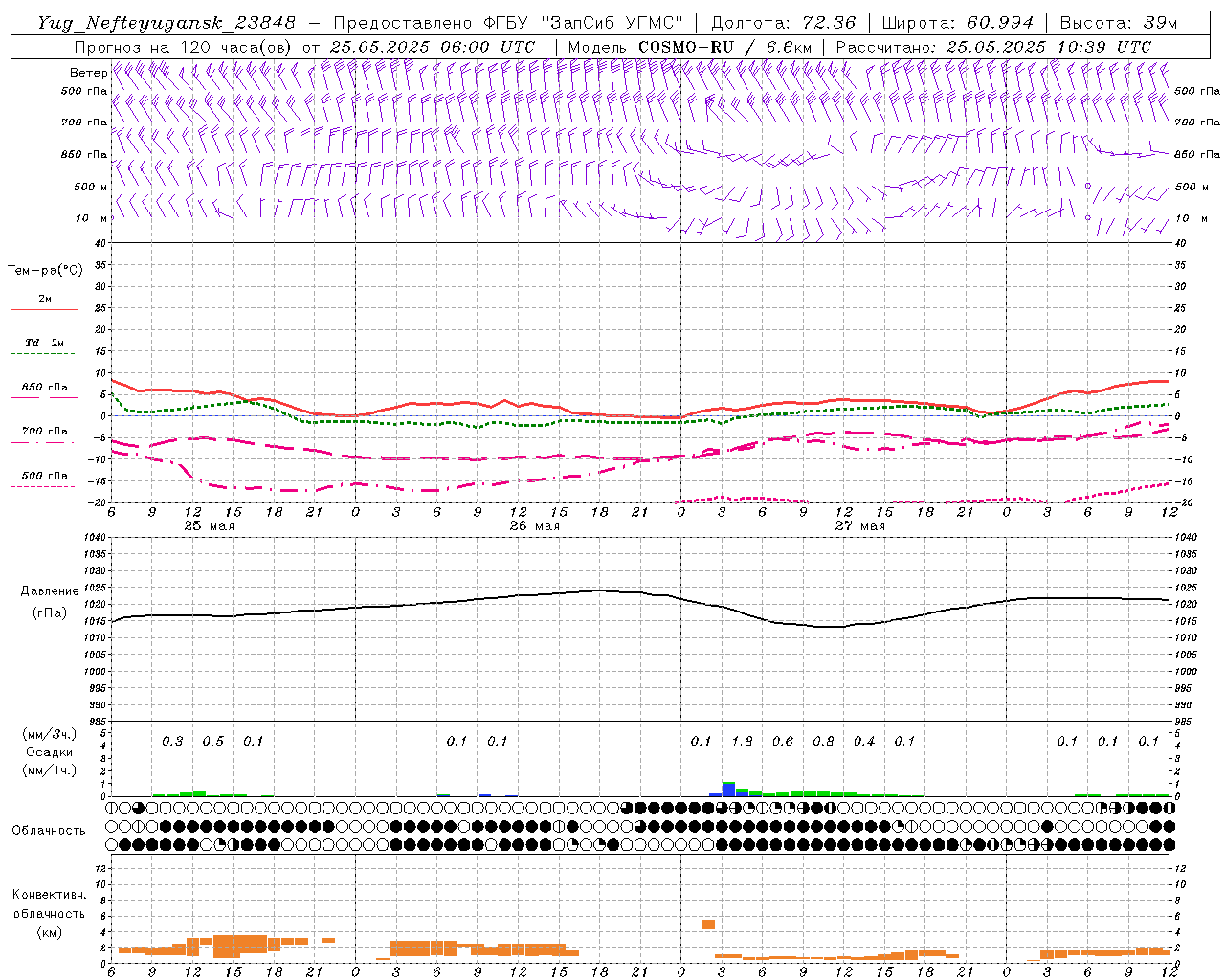This screenshot has height=980, width=1225.
Task: Click the Рассчитано: 25.05.2025 10:39 UTC timestamp
Action: (x=993, y=47)
